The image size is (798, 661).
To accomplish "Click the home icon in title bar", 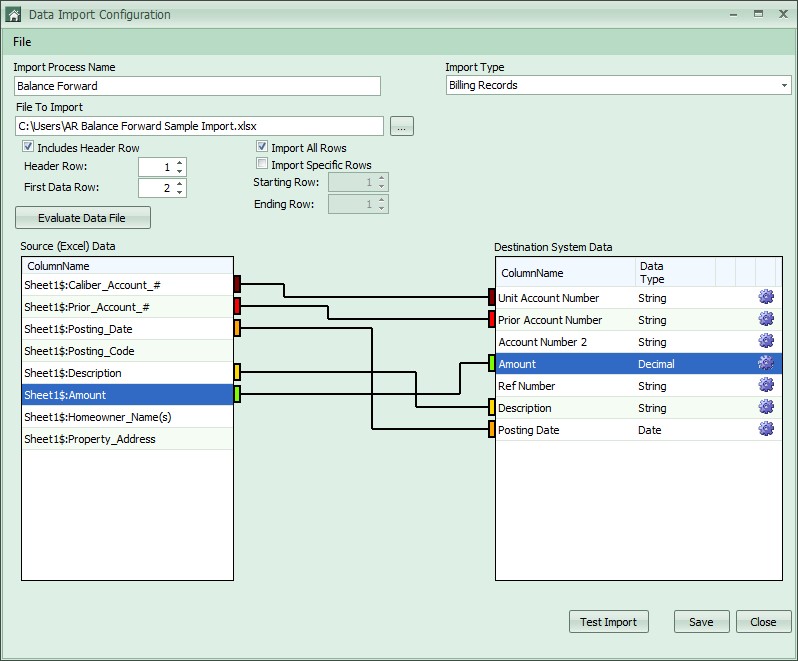I will click(14, 15).
